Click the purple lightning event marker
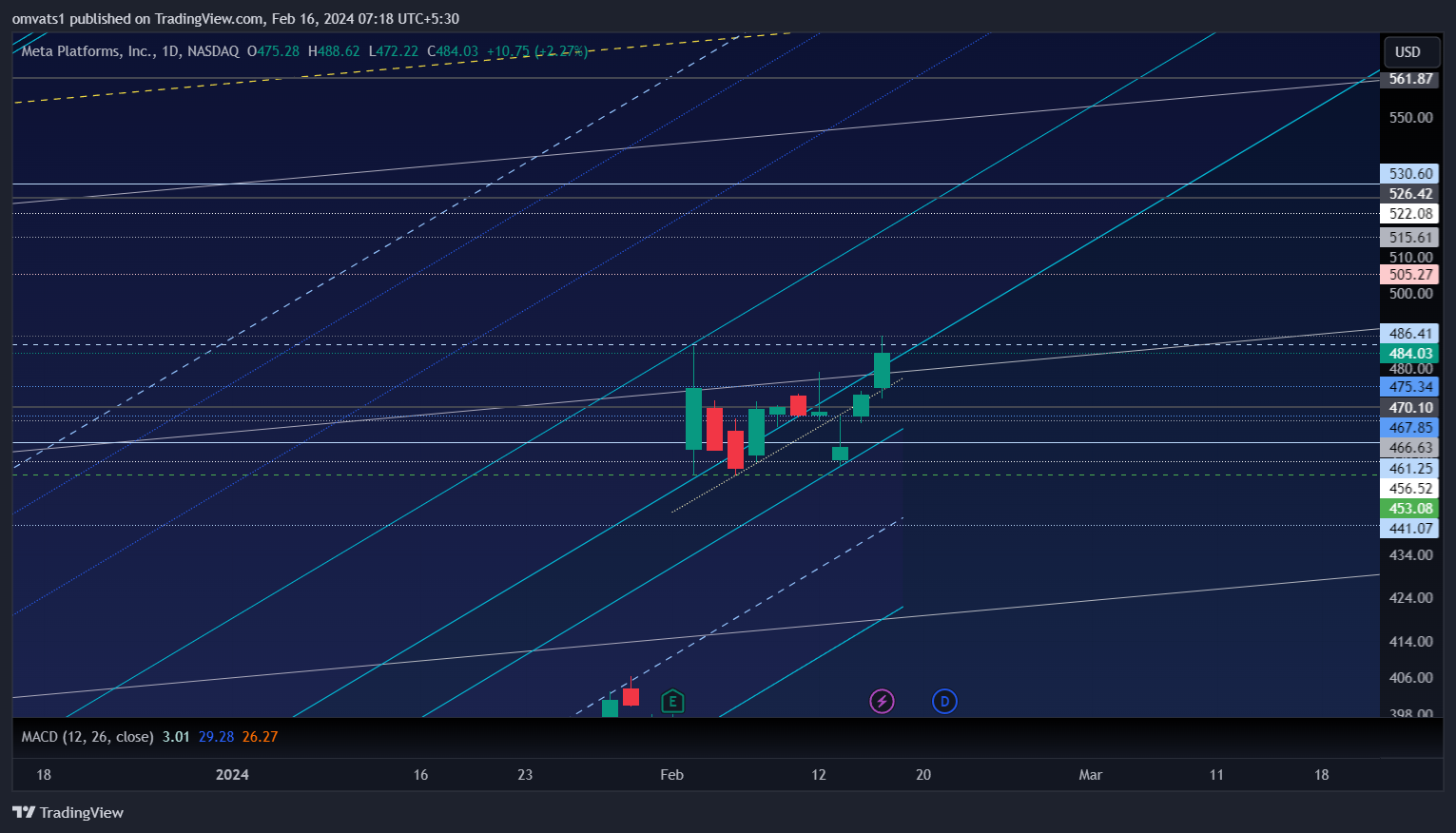Screen dimensions: 1456x833 pos(882,702)
